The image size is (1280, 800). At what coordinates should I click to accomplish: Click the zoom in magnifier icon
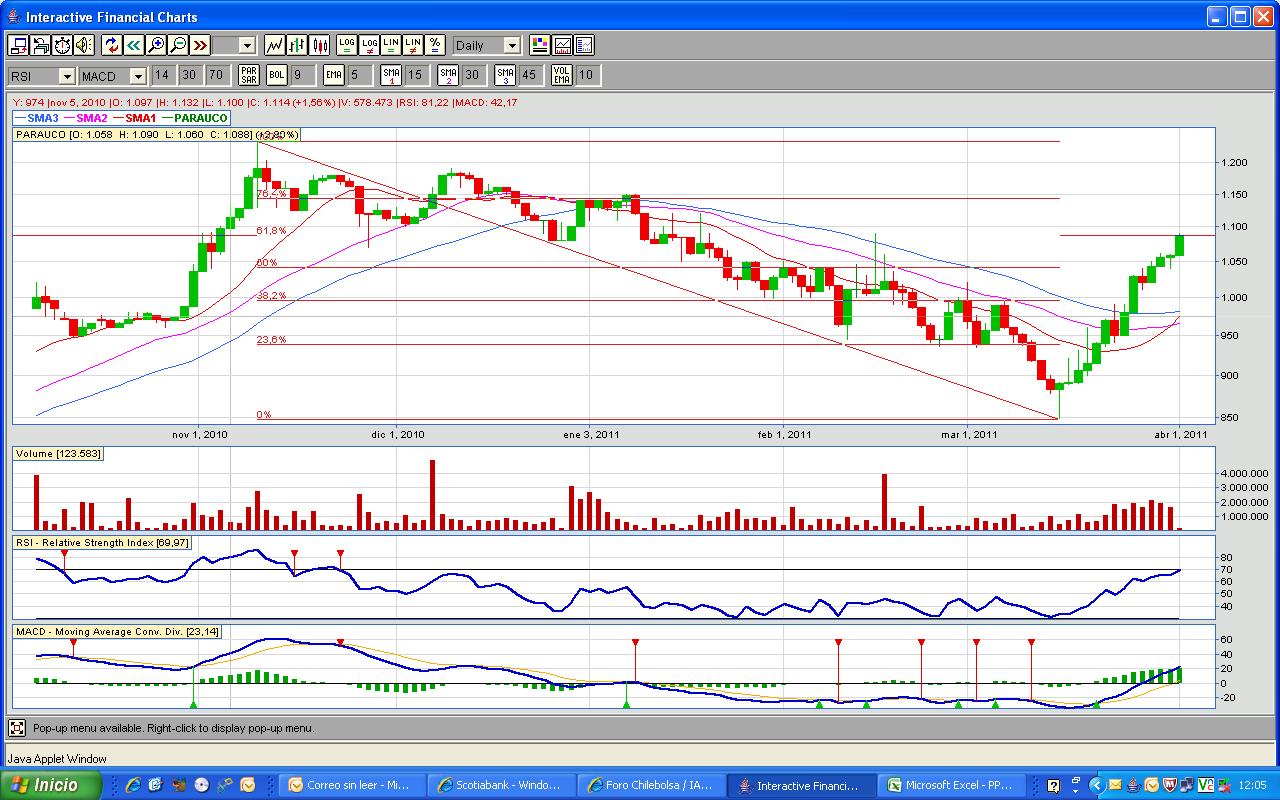156,45
